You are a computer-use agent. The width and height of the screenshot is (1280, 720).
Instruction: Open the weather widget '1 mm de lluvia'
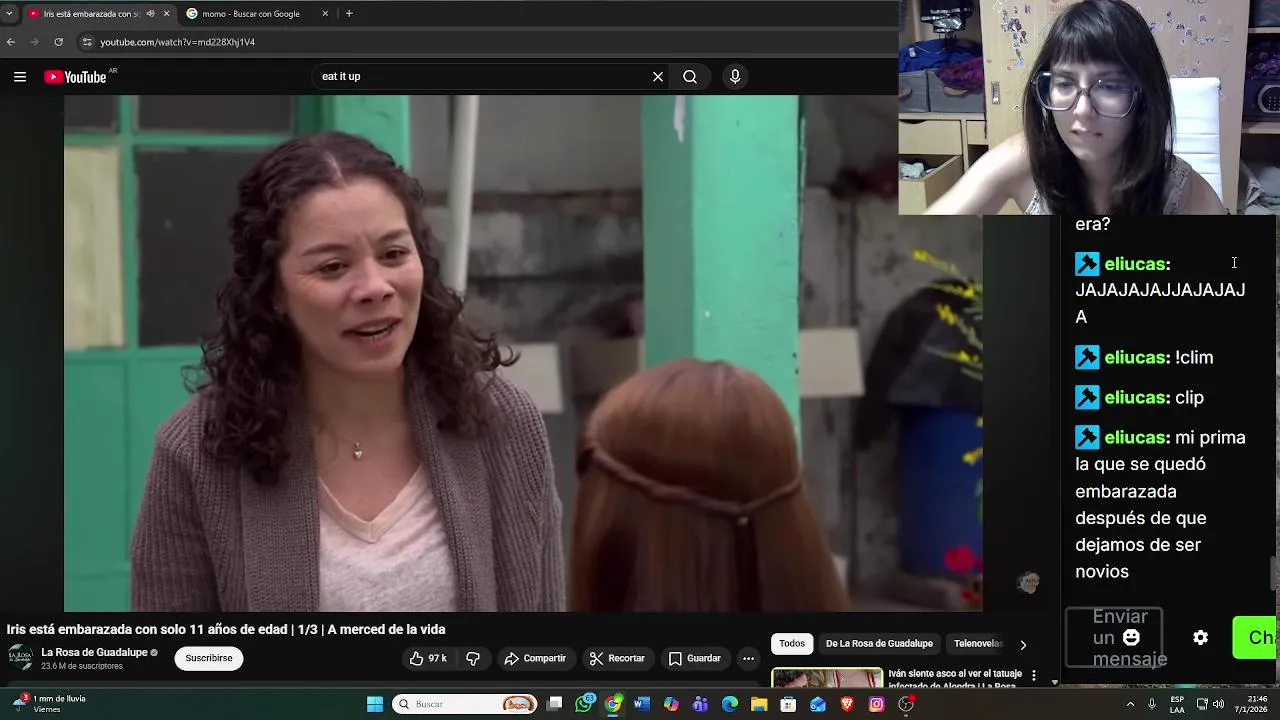(x=50, y=704)
